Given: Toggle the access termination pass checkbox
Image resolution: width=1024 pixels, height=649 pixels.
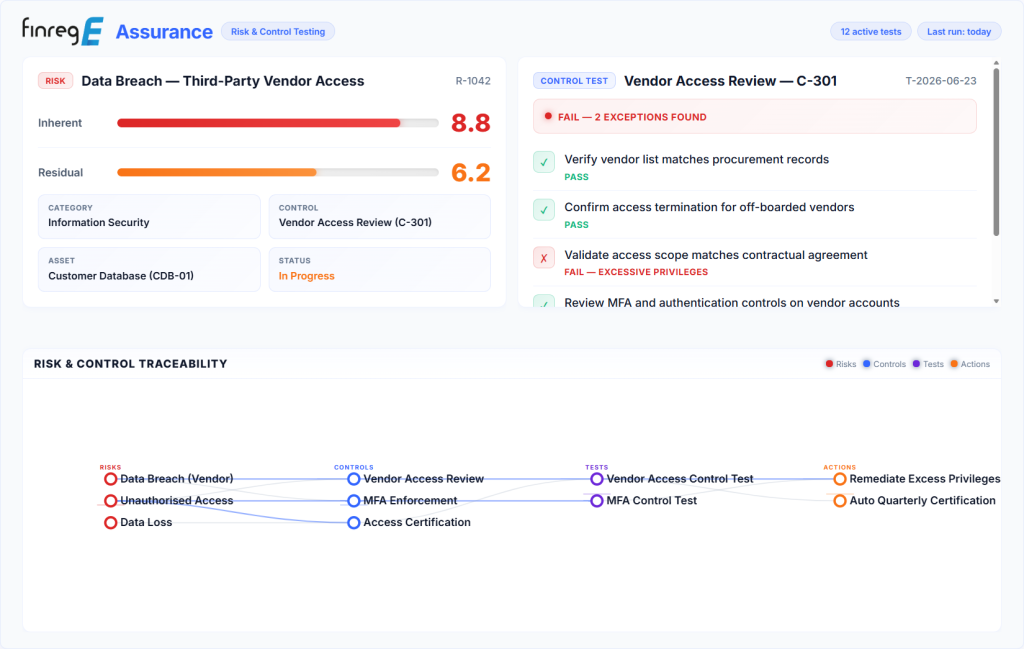Looking at the screenshot, I should (x=543, y=210).
